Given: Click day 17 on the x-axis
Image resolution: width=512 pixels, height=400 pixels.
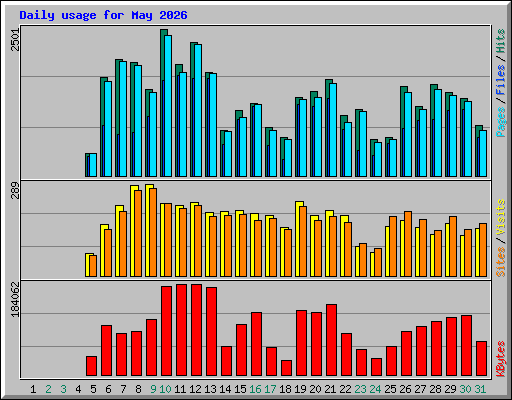Looking at the screenshot, I should (x=270, y=389).
